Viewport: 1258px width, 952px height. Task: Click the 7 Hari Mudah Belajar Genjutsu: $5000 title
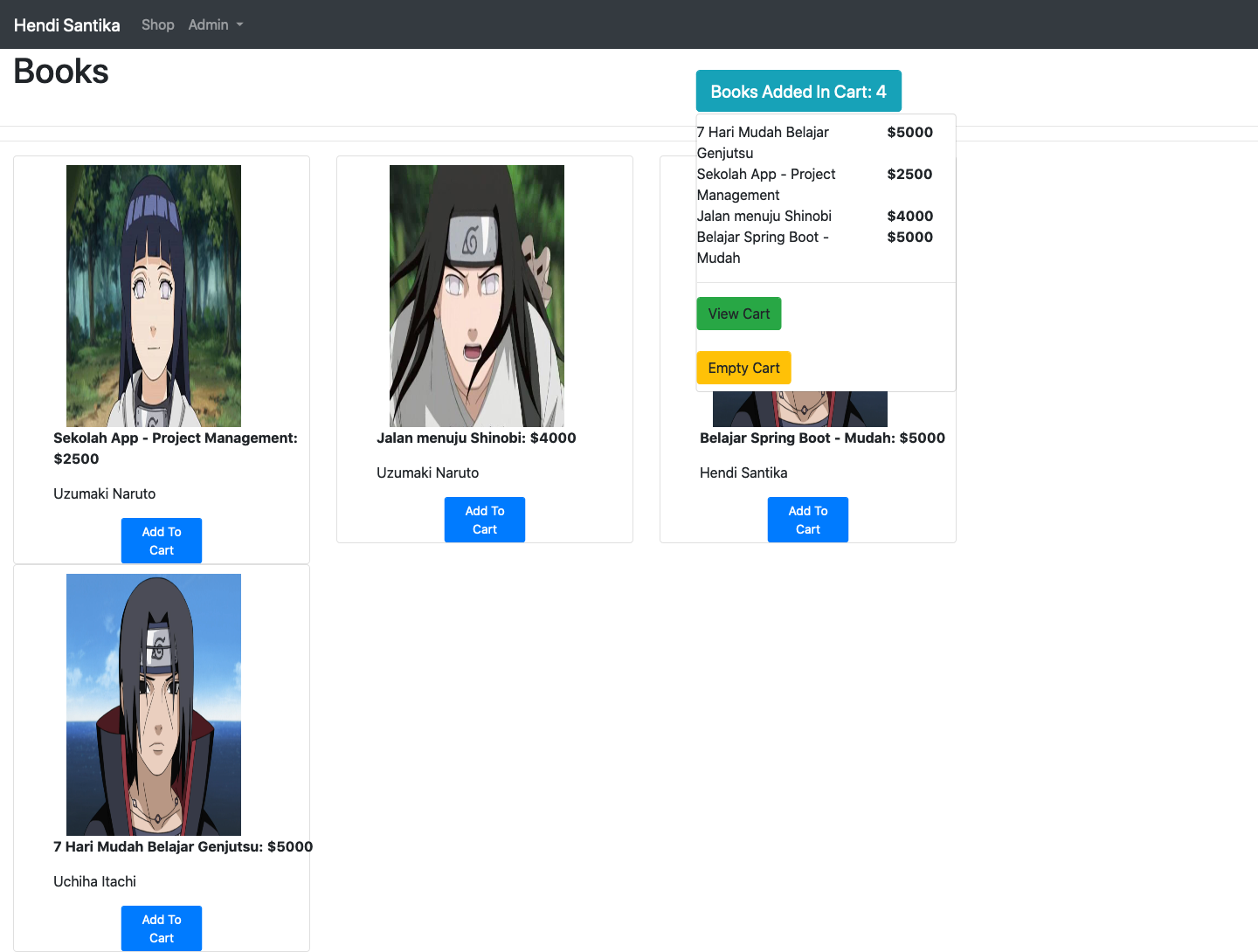(x=183, y=846)
